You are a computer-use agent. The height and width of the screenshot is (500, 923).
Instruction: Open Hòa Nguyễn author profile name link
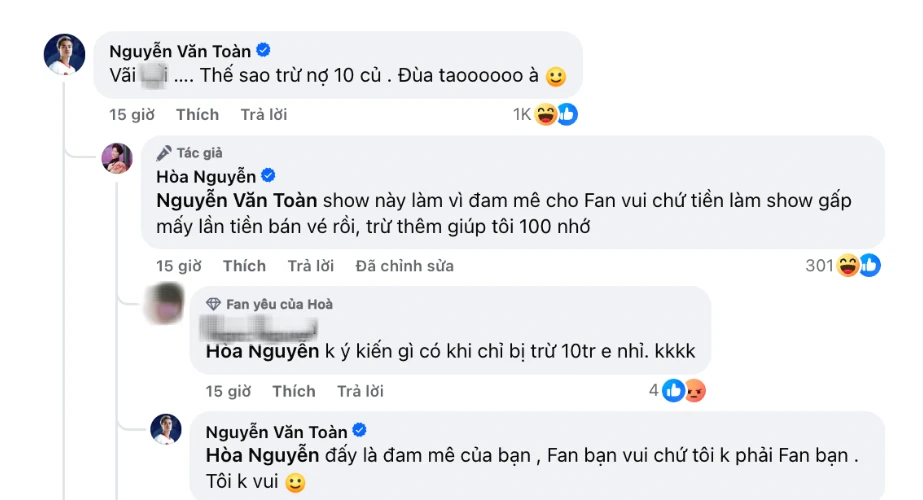pos(206,176)
